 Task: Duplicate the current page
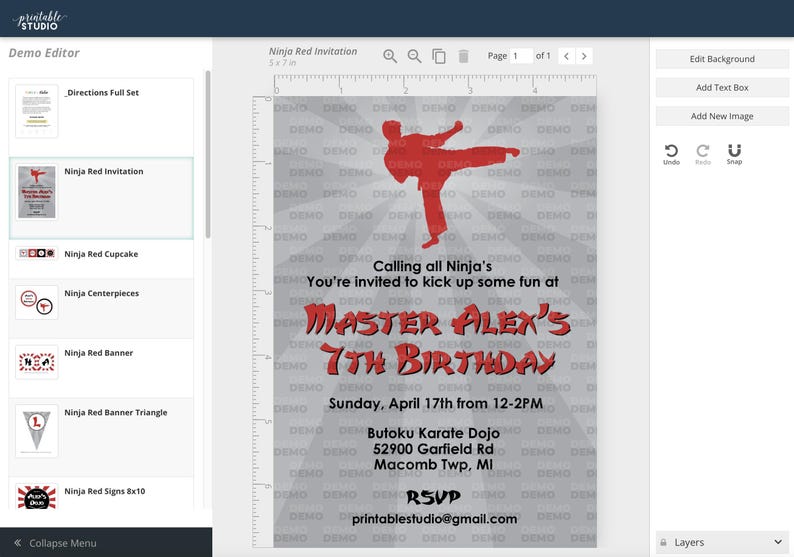[439, 56]
